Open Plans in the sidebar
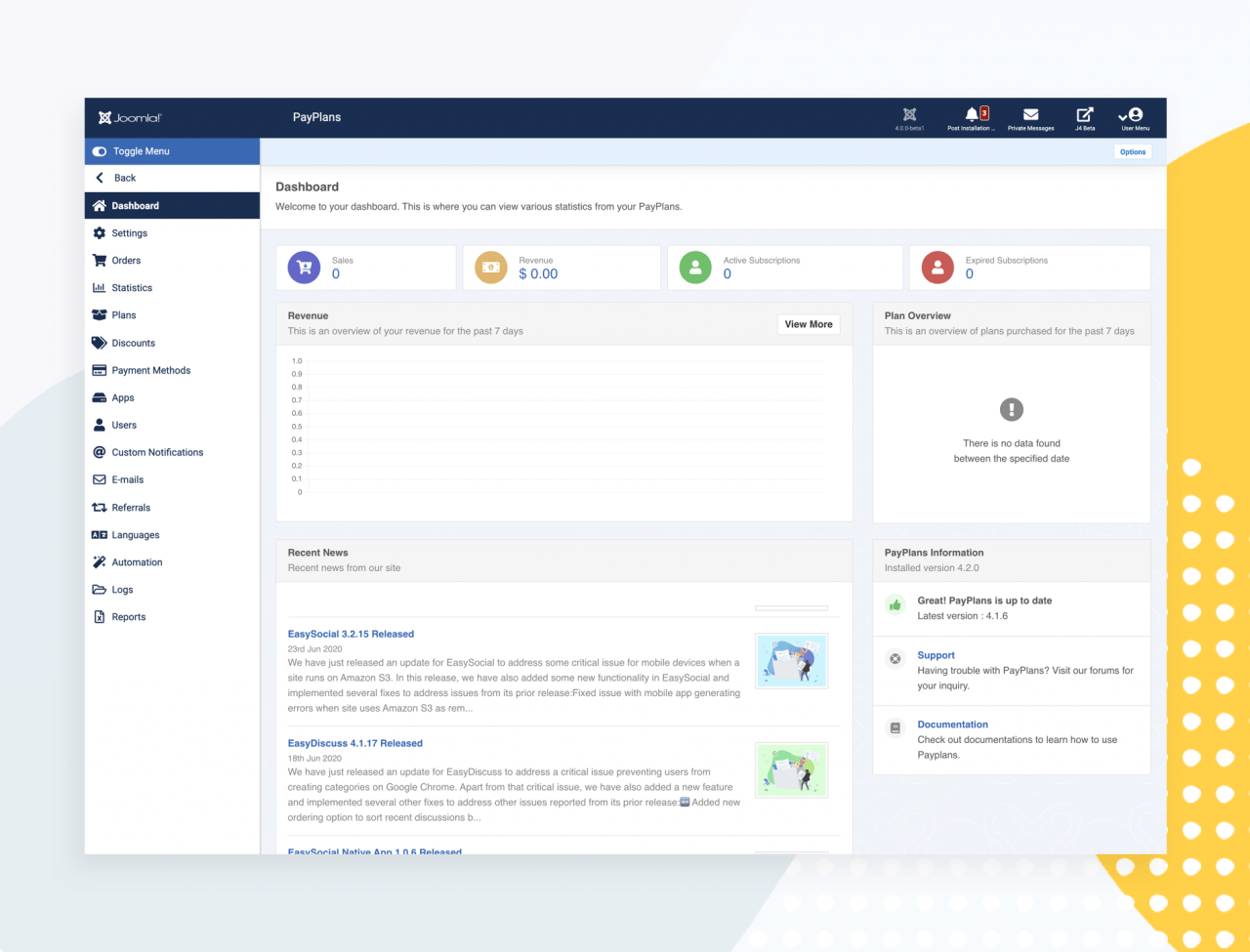 [172, 315]
